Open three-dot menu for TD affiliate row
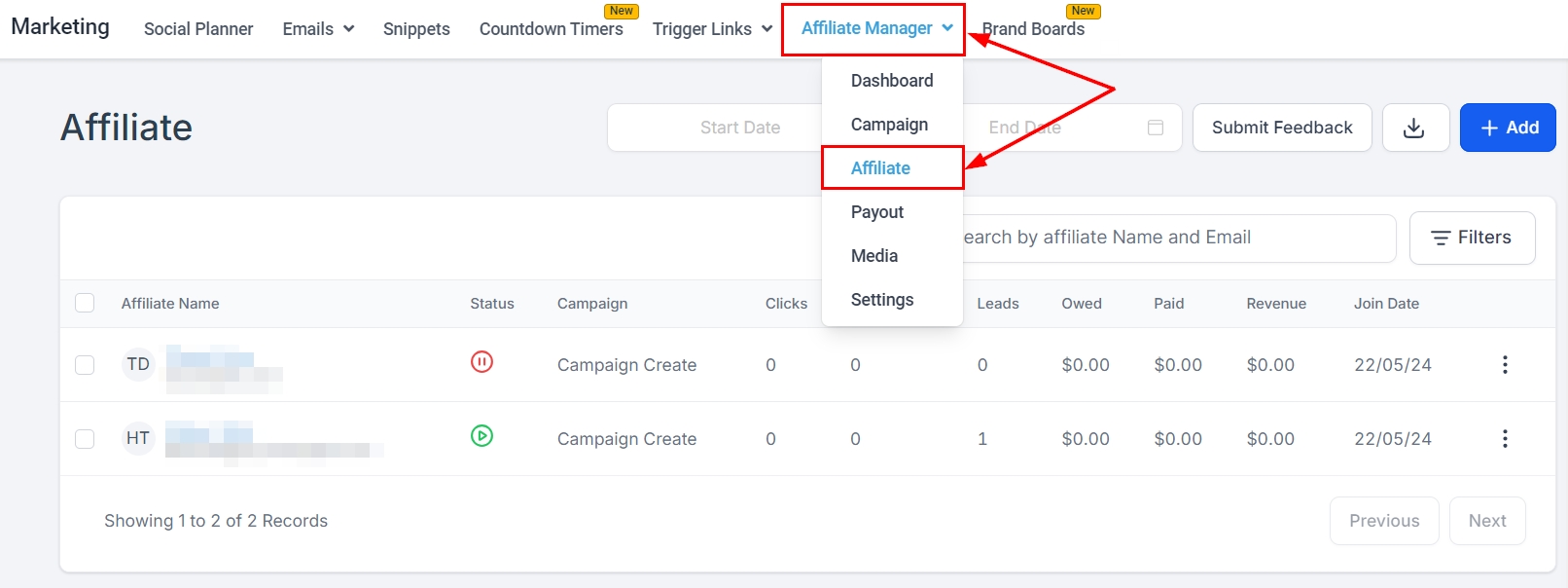The height and width of the screenshot is (588, 1568). click(x=1504, y=364)
